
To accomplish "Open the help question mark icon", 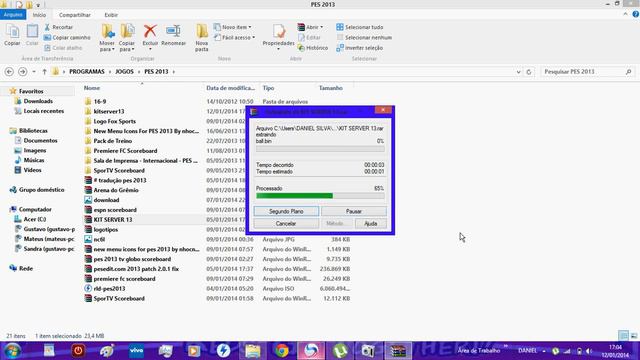I will 636,14.
